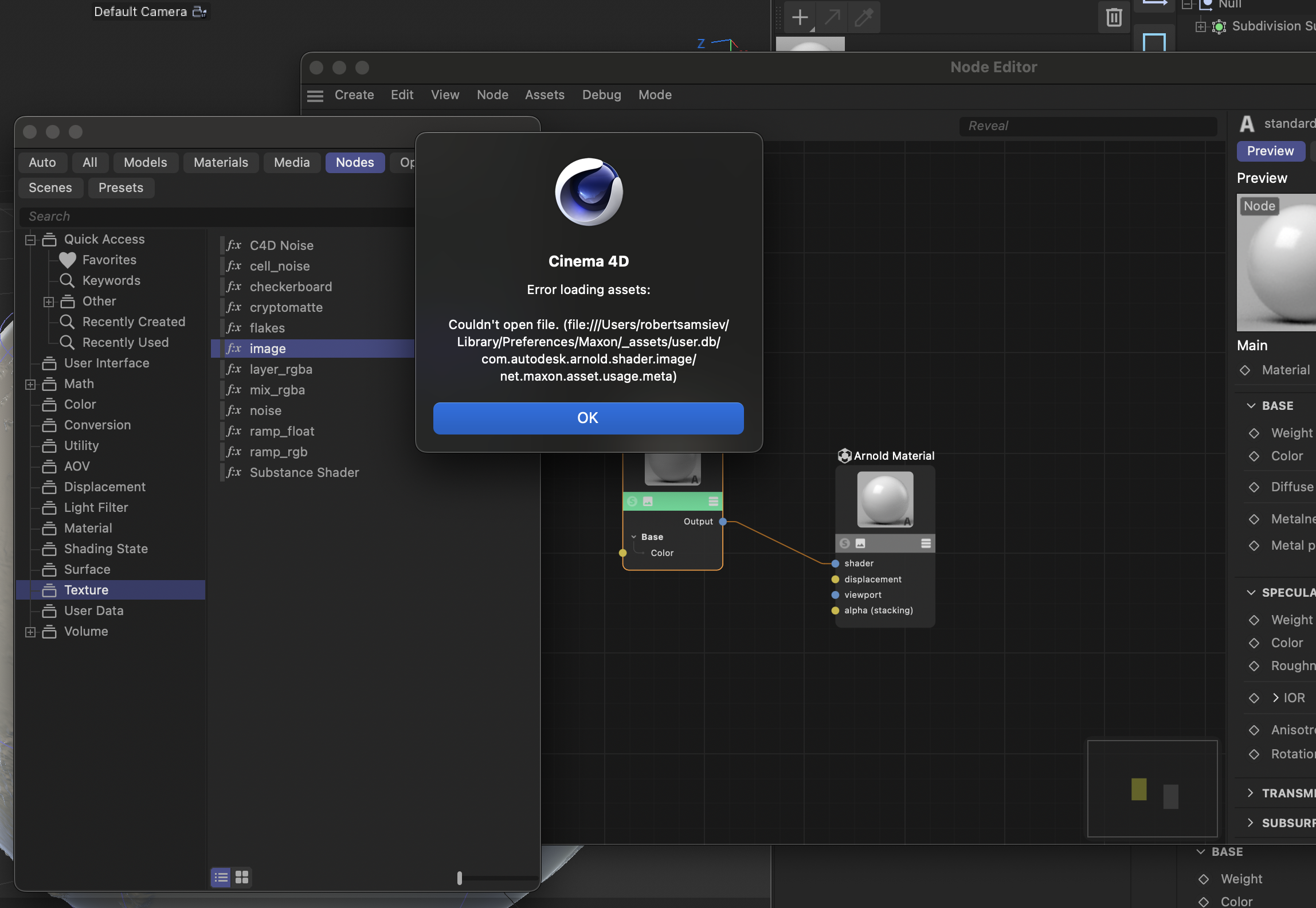Select the Media tab in asset browser
The height and width of the screenshot is (908, 1316).
(292, 163)
